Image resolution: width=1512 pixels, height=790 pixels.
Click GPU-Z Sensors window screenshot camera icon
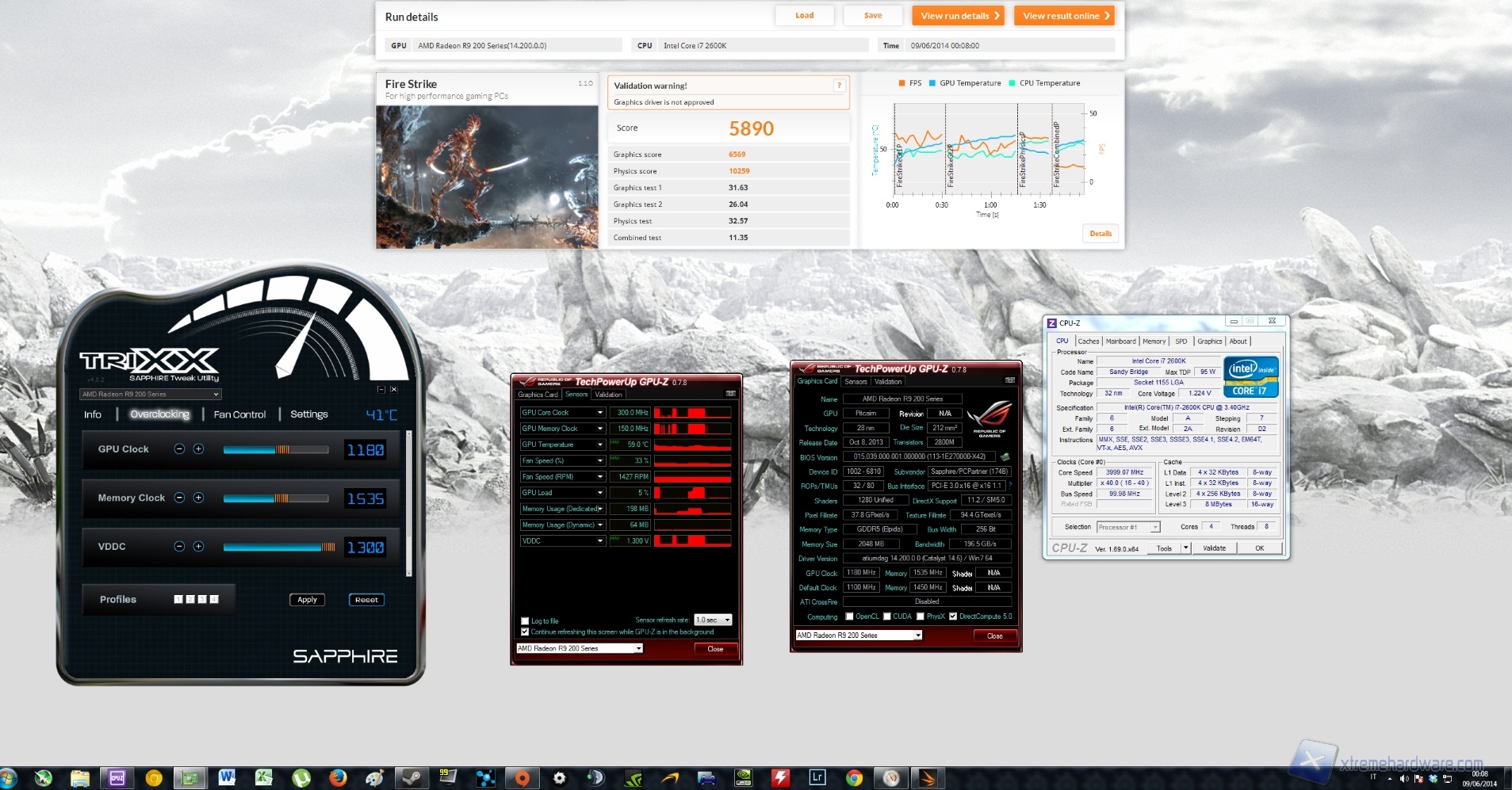(730, 394)
